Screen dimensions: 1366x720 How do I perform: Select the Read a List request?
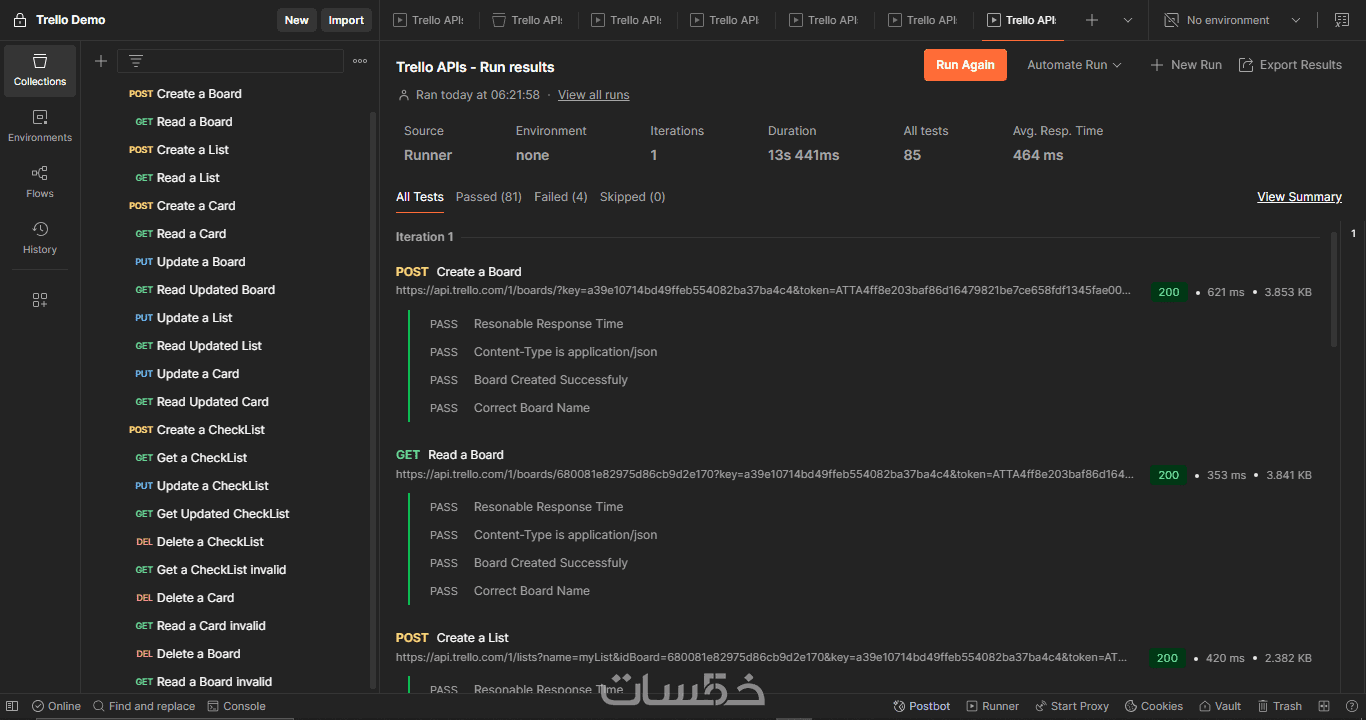[188, 178]
